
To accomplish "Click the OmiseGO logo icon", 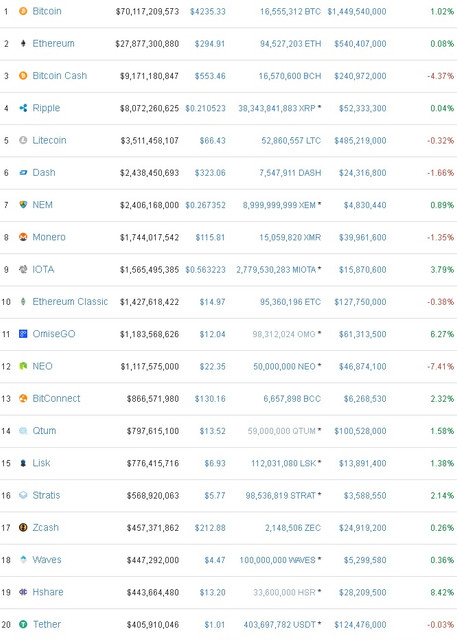I will 23,333.
